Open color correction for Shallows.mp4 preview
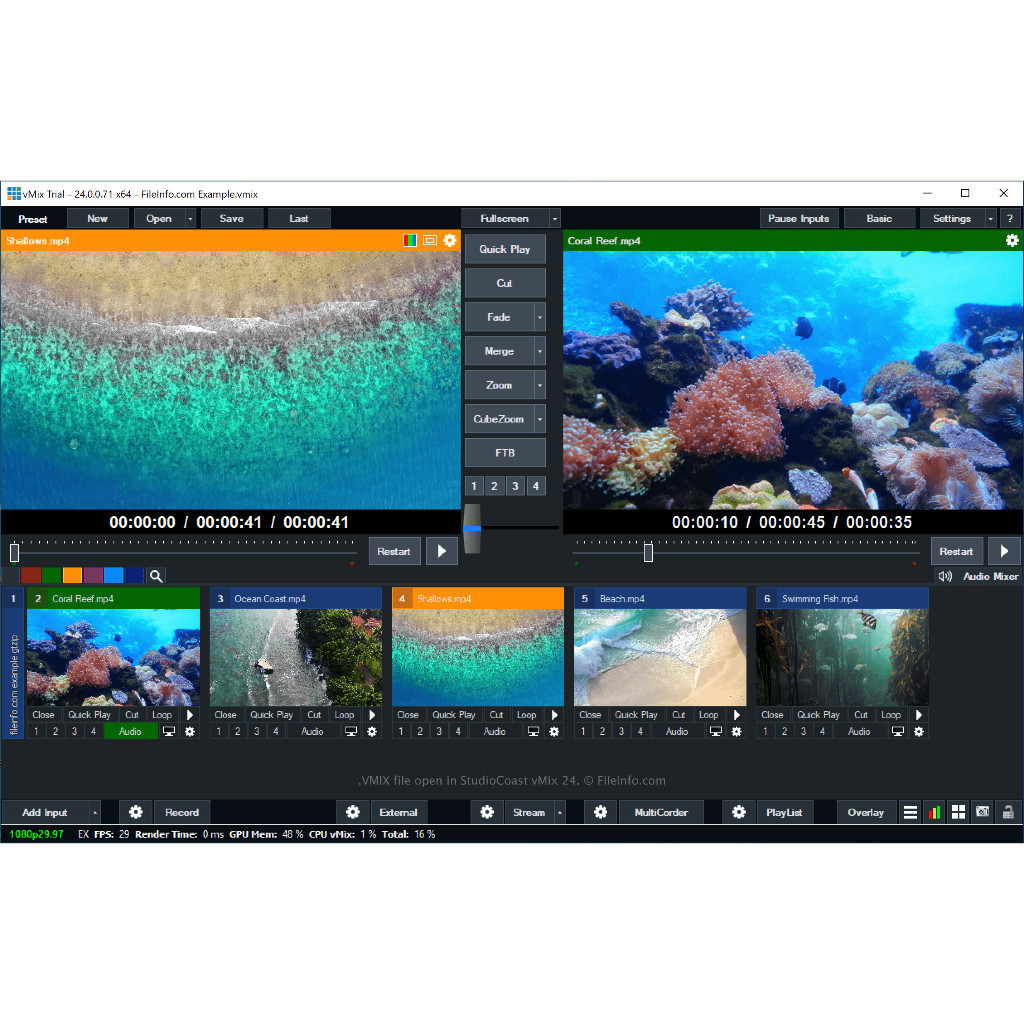 click(410, 241)
